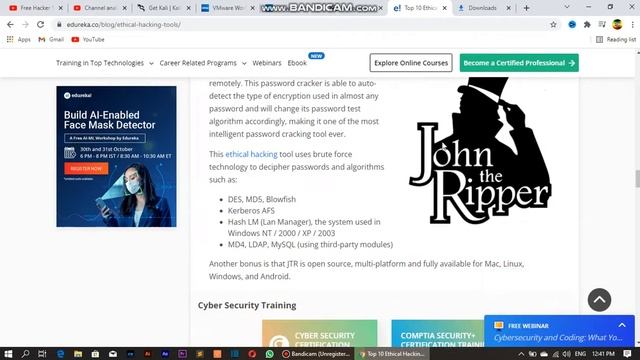Viewport: 640px width, 360px height.
Task: Click the page vertical scrollbar thumb
Action: [637, 179]
